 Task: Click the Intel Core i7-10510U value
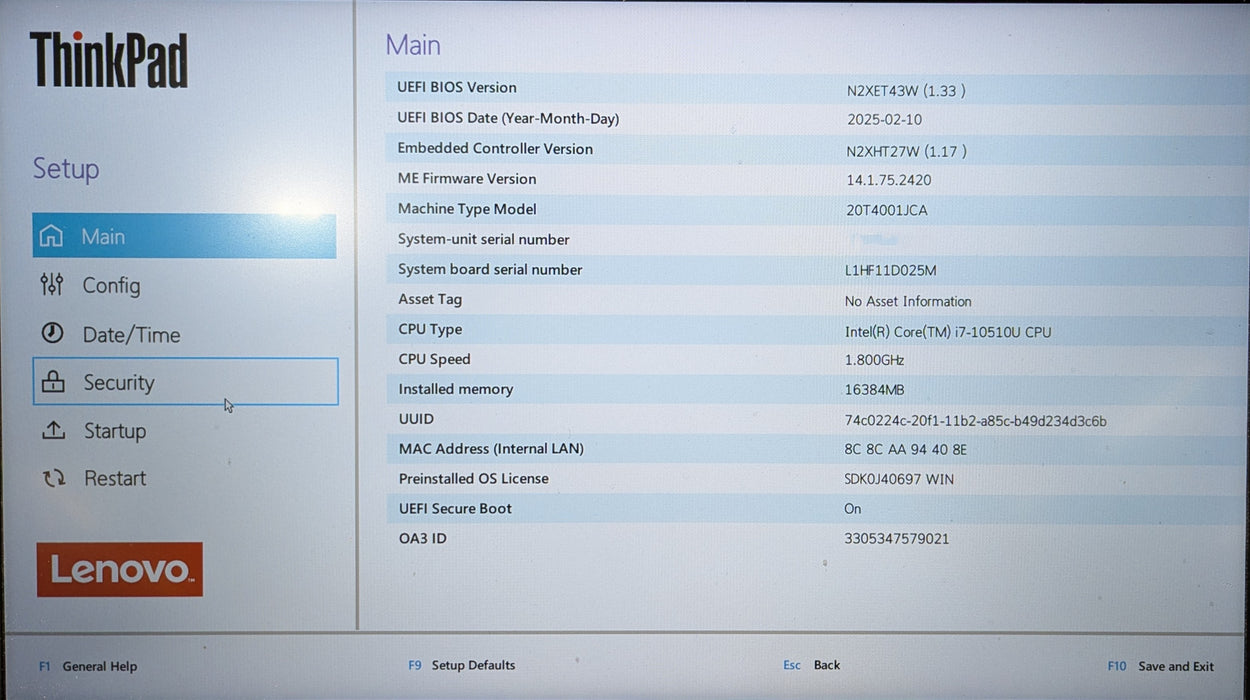tap(948, 332)
